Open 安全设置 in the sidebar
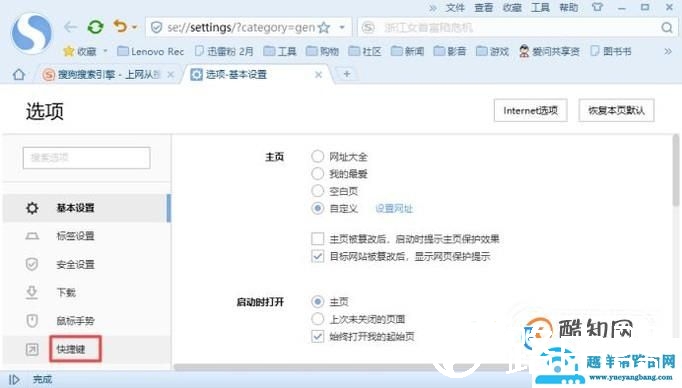682x388 pixels. [x=86, y=264]
